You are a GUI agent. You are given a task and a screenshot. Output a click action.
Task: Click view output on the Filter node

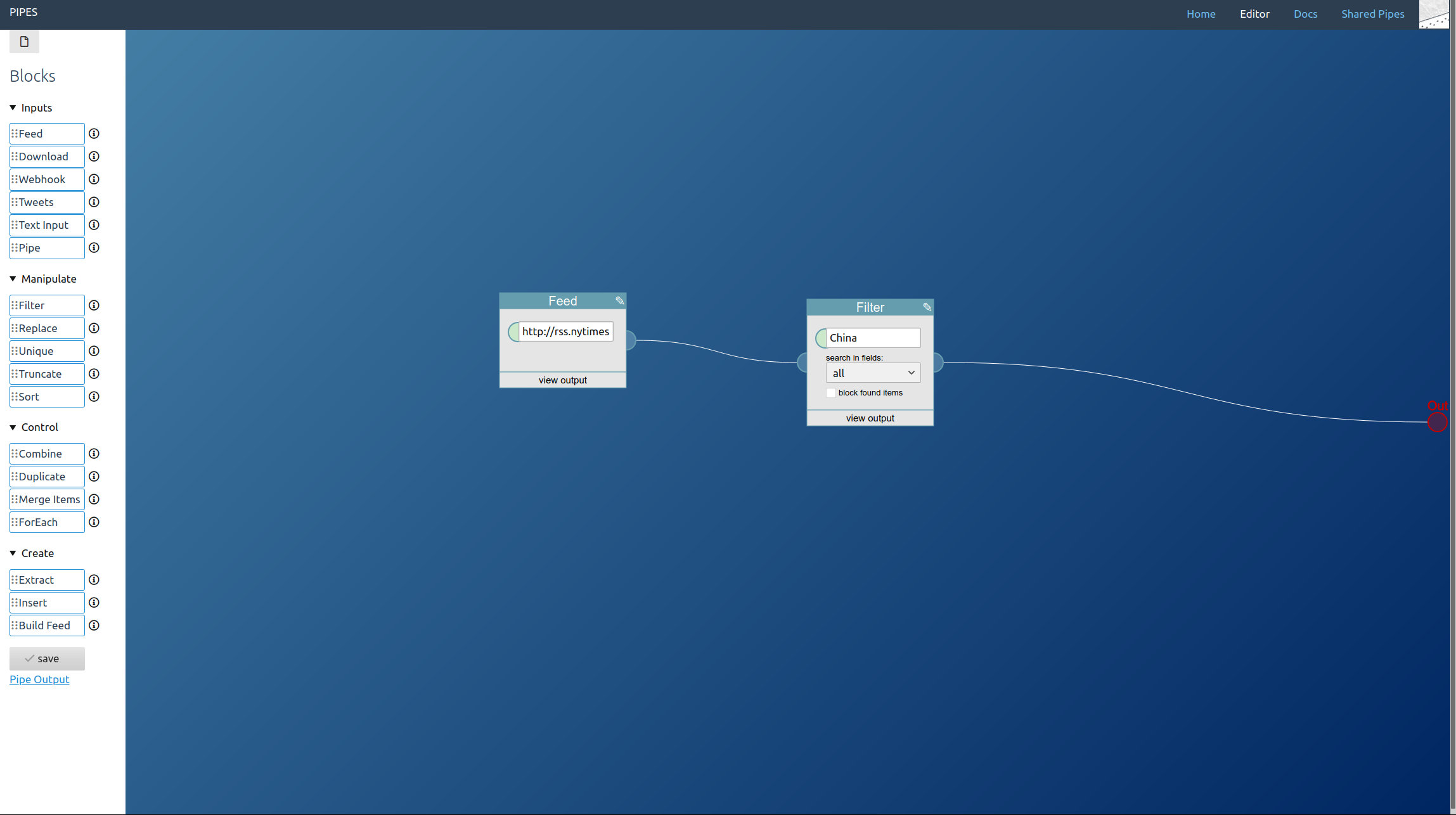(870, 418)
